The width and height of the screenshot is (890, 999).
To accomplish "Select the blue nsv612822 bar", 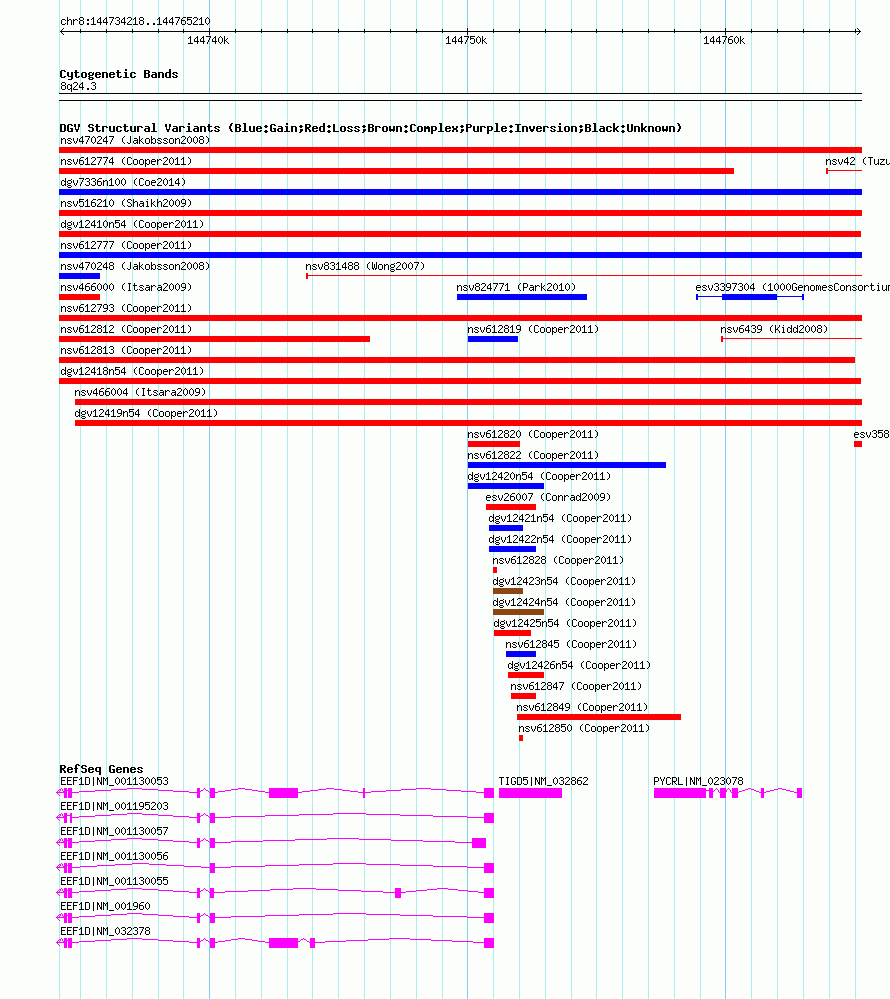I will (567, 465).
